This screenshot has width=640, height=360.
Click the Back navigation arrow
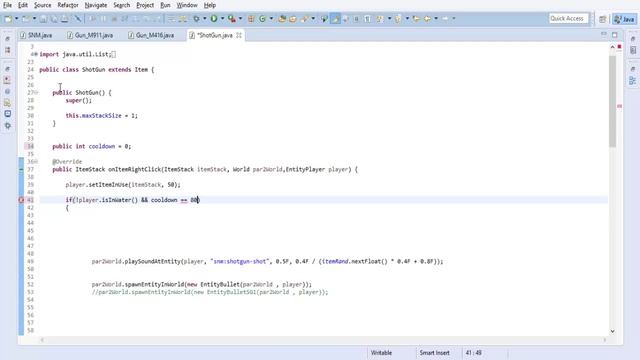427,19
